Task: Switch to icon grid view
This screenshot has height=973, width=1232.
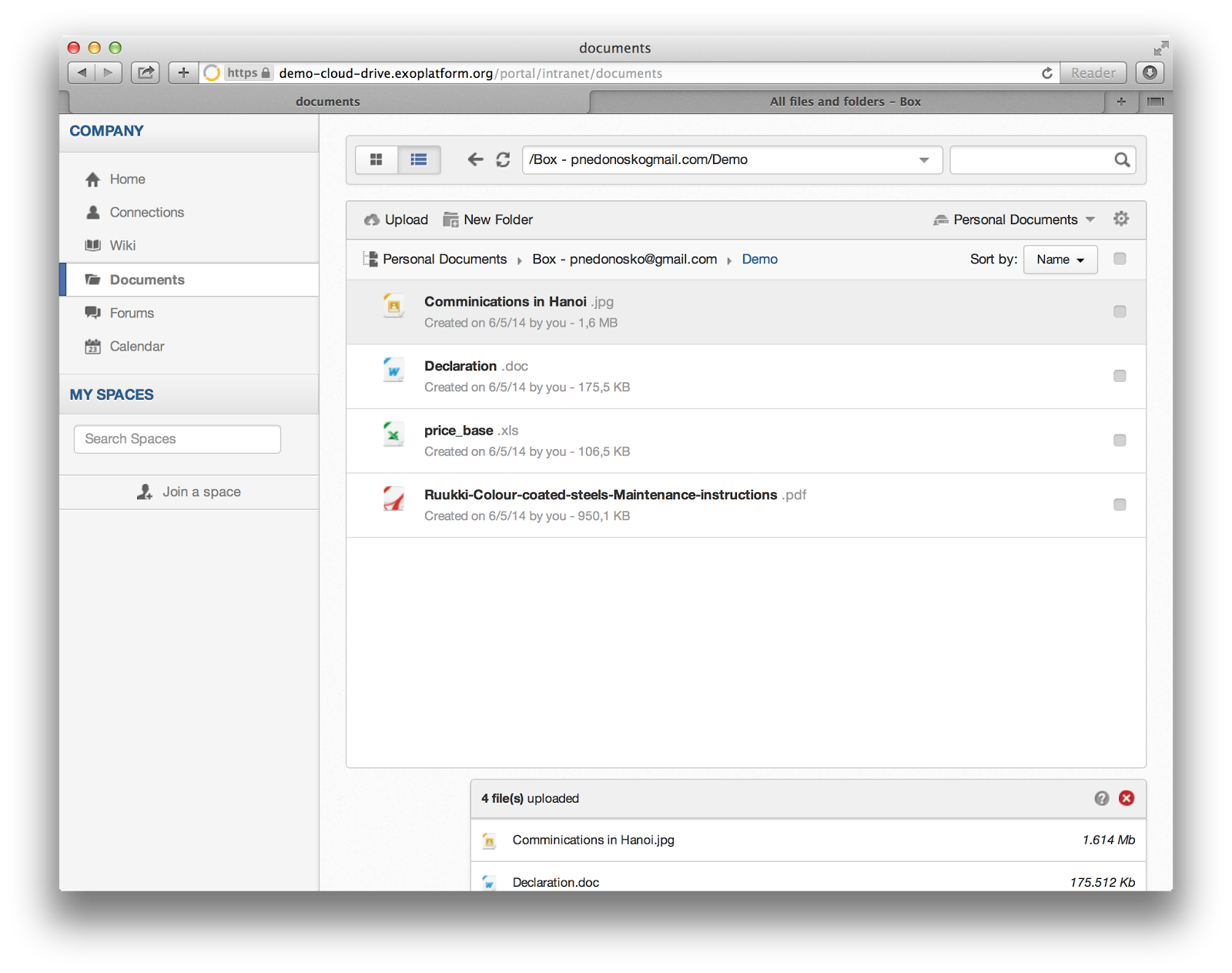Action: (x=377, y=159)
